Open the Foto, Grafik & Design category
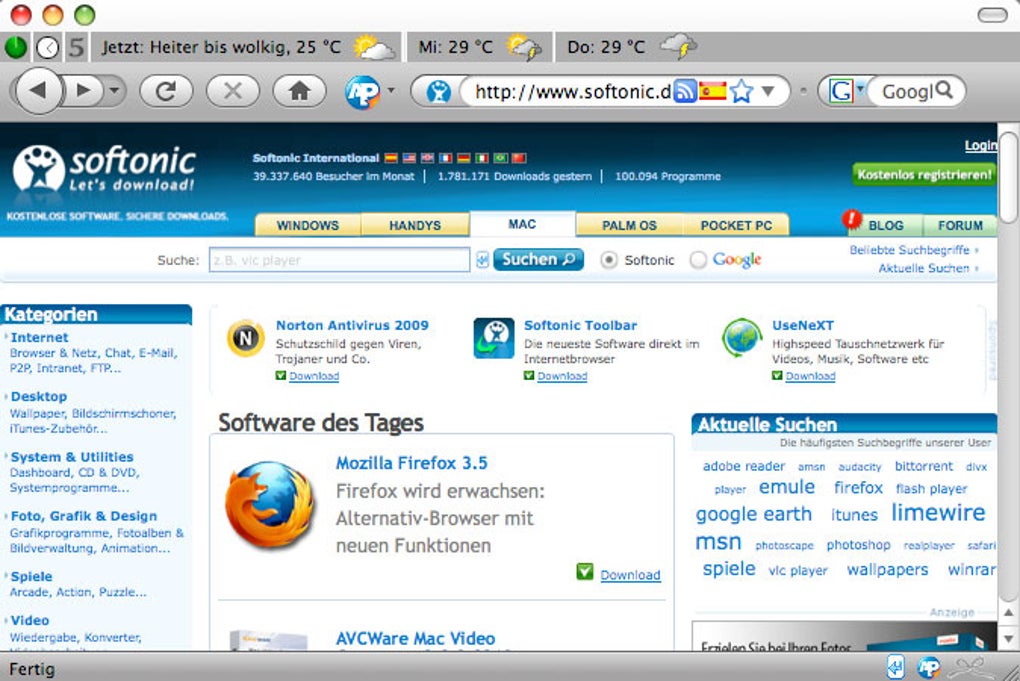The image size is (1020, 681). [x=84, y=516]
